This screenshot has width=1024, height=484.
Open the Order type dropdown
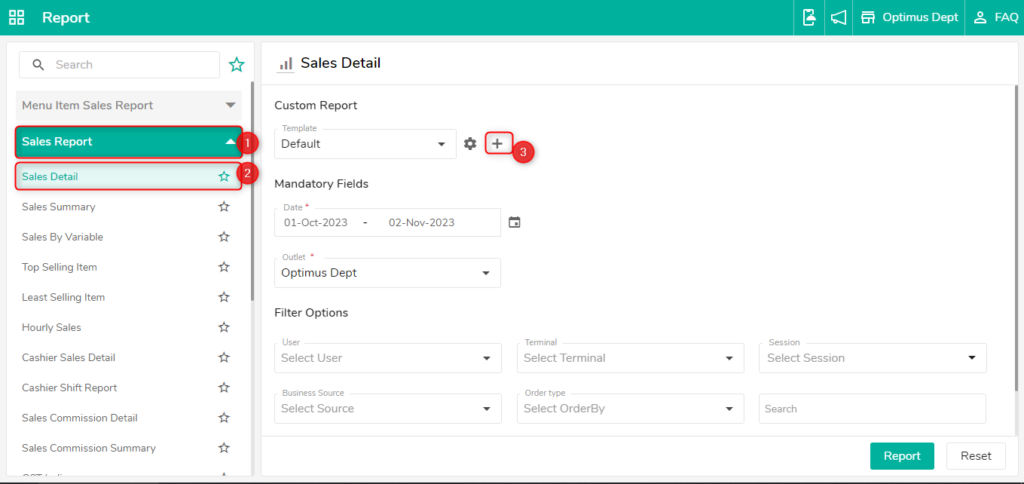point(630,408)
